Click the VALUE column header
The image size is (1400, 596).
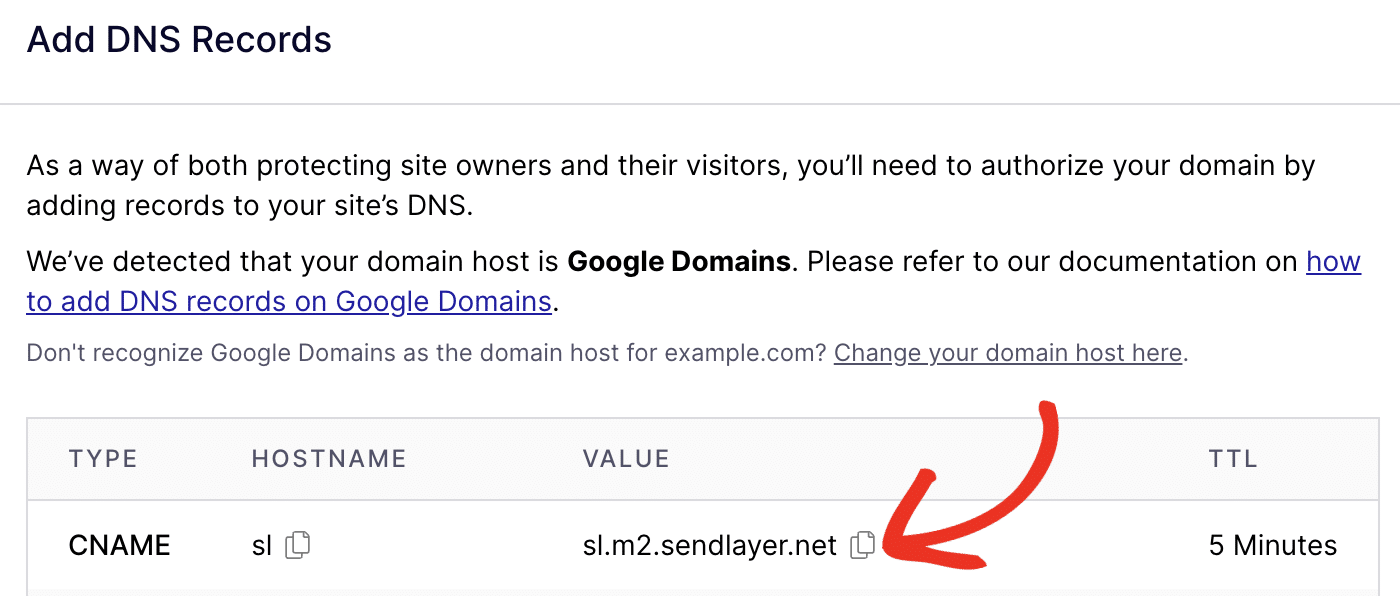pos(626,459)
